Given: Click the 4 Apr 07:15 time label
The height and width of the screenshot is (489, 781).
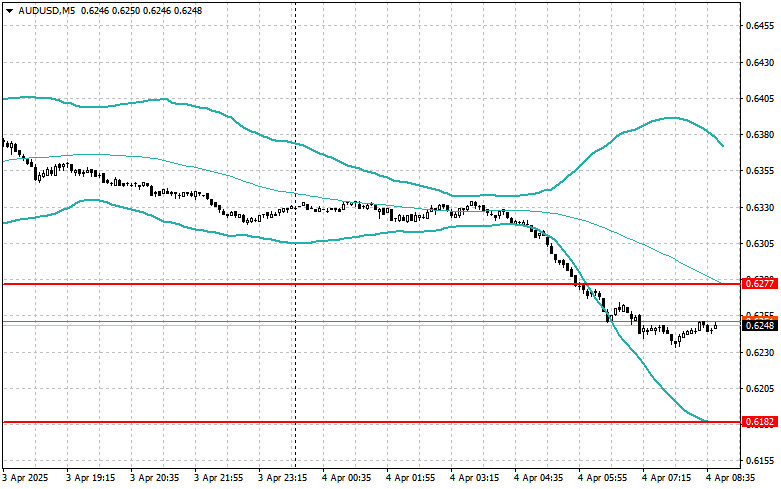Looking at the screenshot, I should [x=666, y=478].
